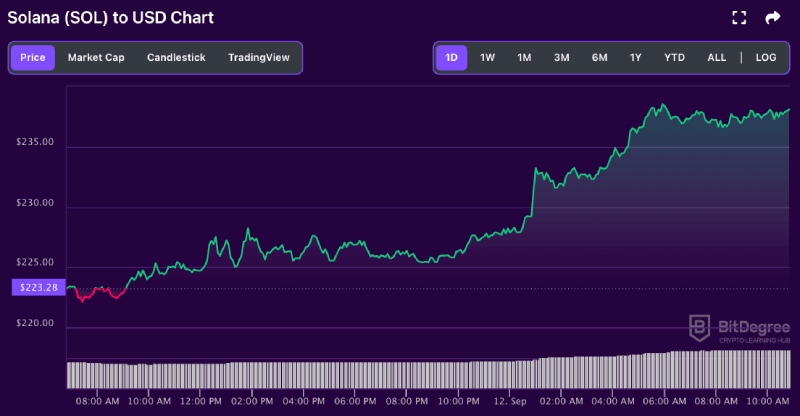Select the Price chart tab

[x=33, y=58]
